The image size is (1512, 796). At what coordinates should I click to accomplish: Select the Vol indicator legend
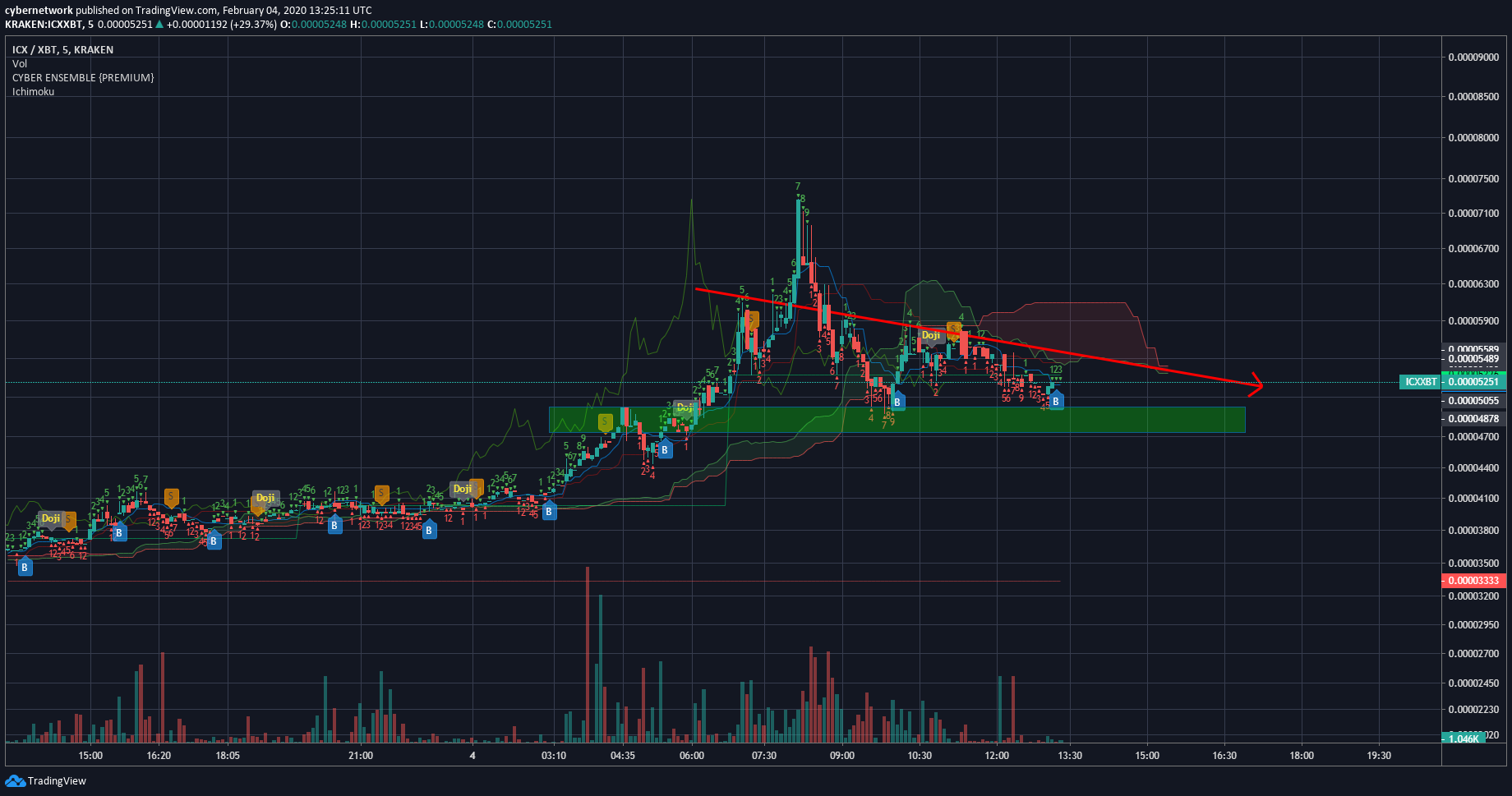pos(20,64)
